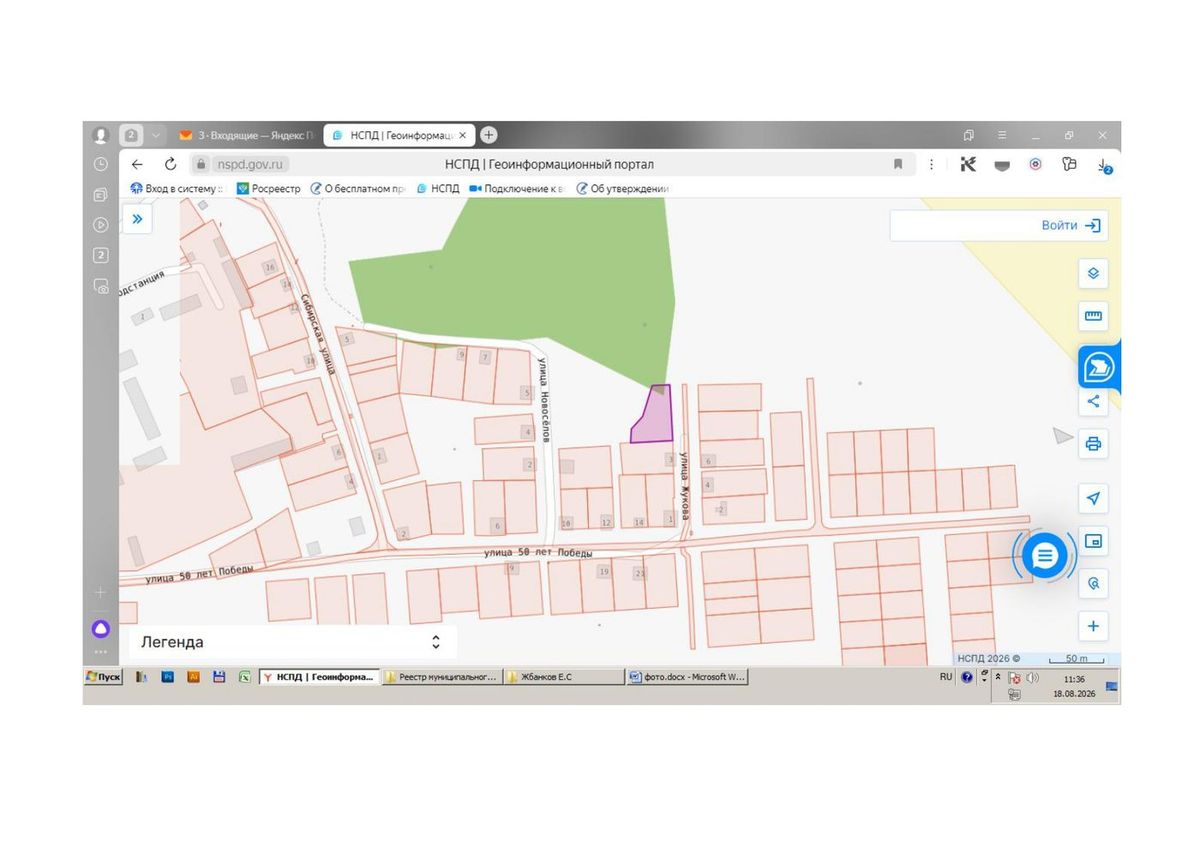Open the volume speaker tray icon
Screen dimensions: 1200x848
point(1033,677)
